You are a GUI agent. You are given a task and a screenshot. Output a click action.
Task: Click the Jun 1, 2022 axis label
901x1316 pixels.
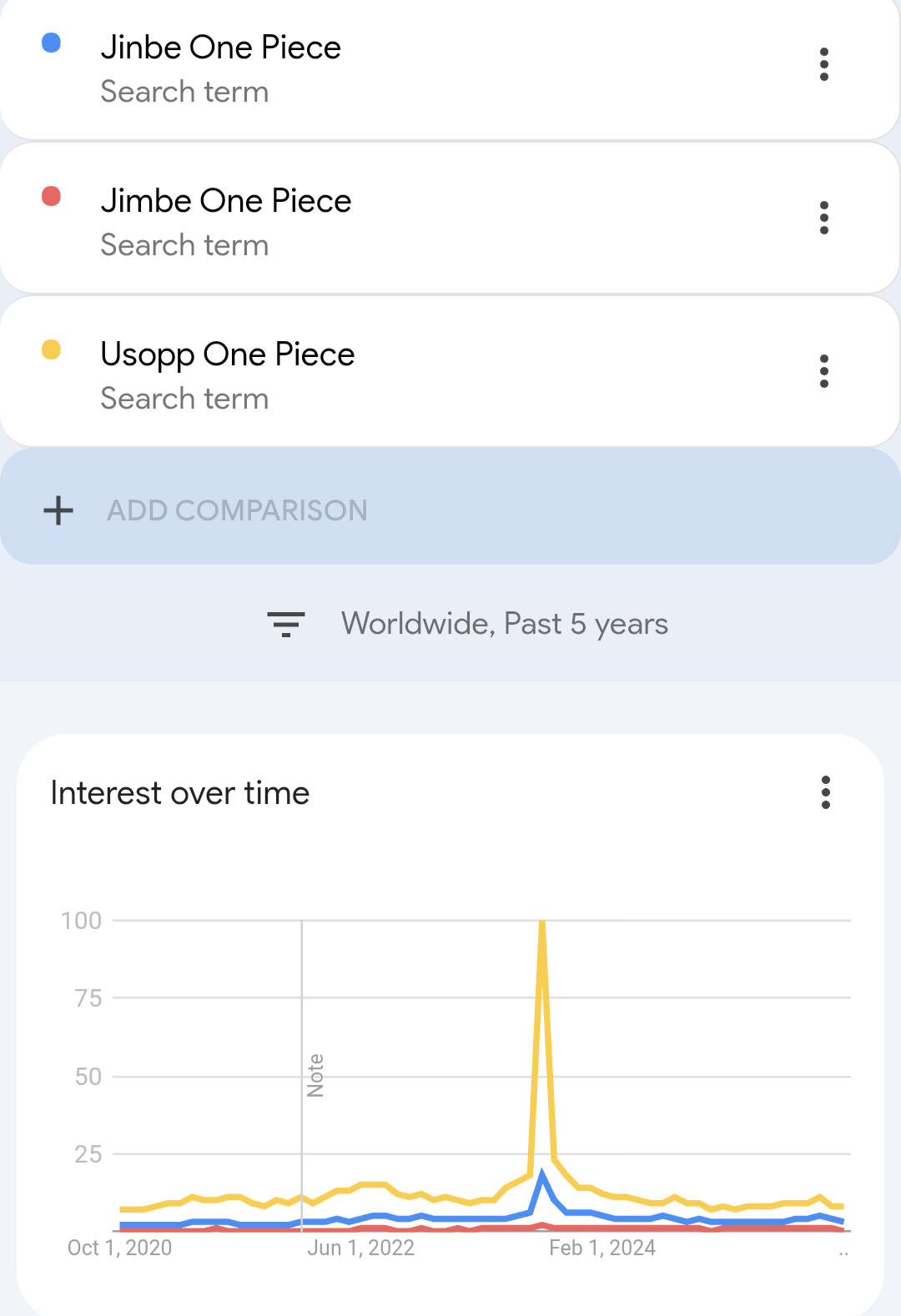click(x=361, y=1248)
